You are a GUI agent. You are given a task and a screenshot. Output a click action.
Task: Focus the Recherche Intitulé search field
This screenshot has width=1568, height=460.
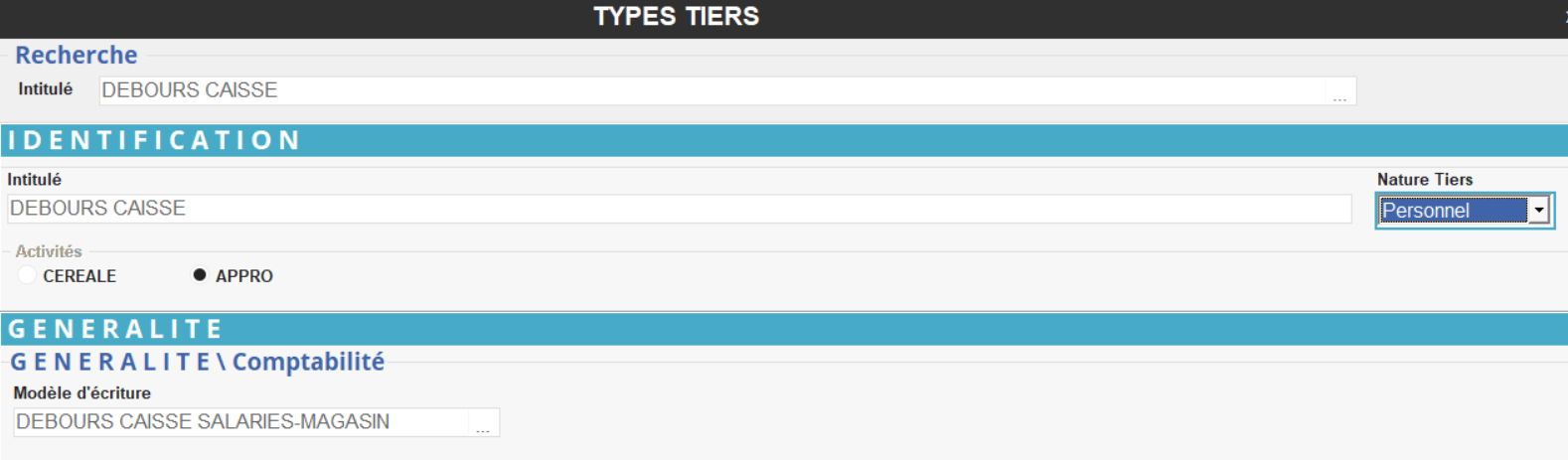[x=710, y=90]
